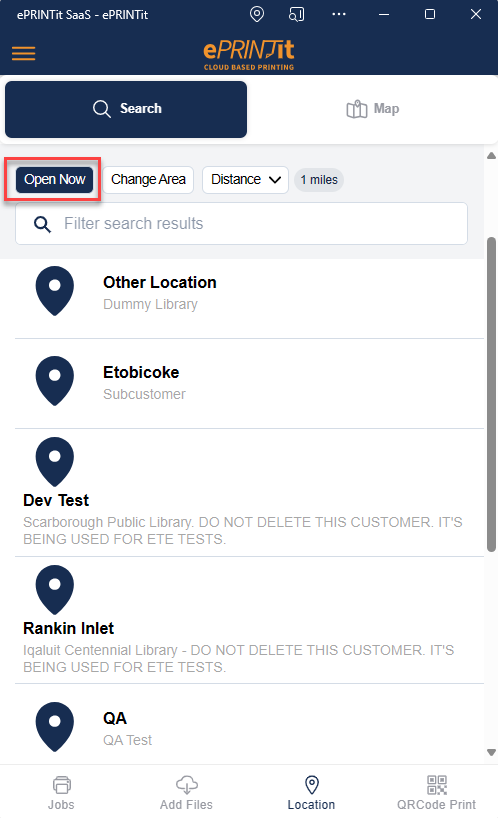Expand the Distance dropdown

[x=245, y=179]
